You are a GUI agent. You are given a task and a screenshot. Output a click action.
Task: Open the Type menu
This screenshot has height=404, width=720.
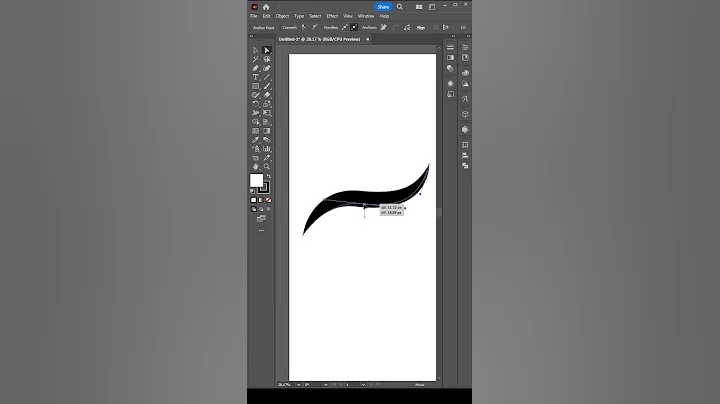tap(299, 16)
